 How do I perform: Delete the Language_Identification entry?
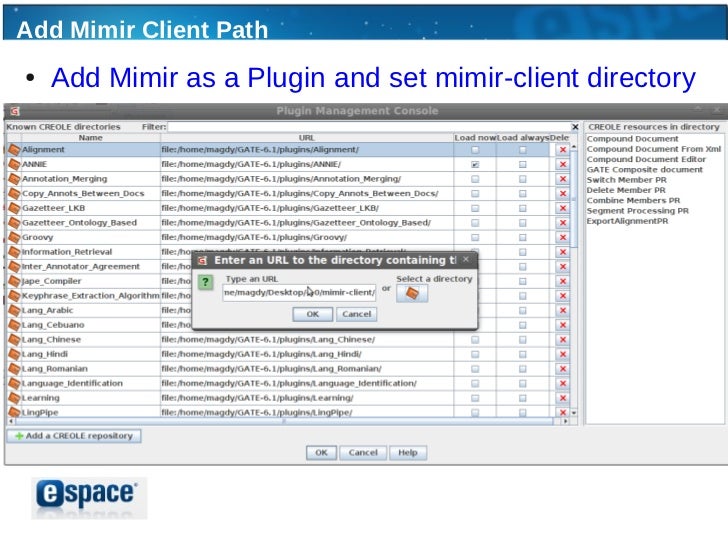[563, 384]
